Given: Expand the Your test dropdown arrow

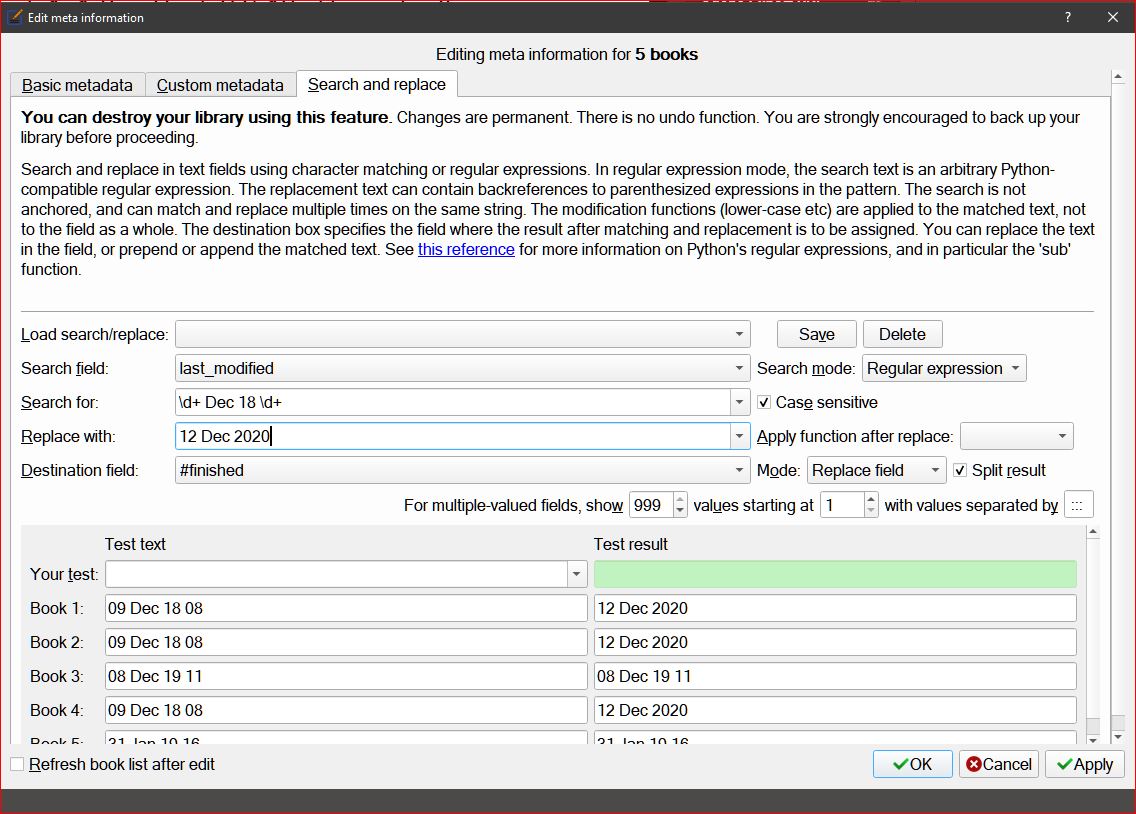Looking at the screenshot, I should point(577,574).
